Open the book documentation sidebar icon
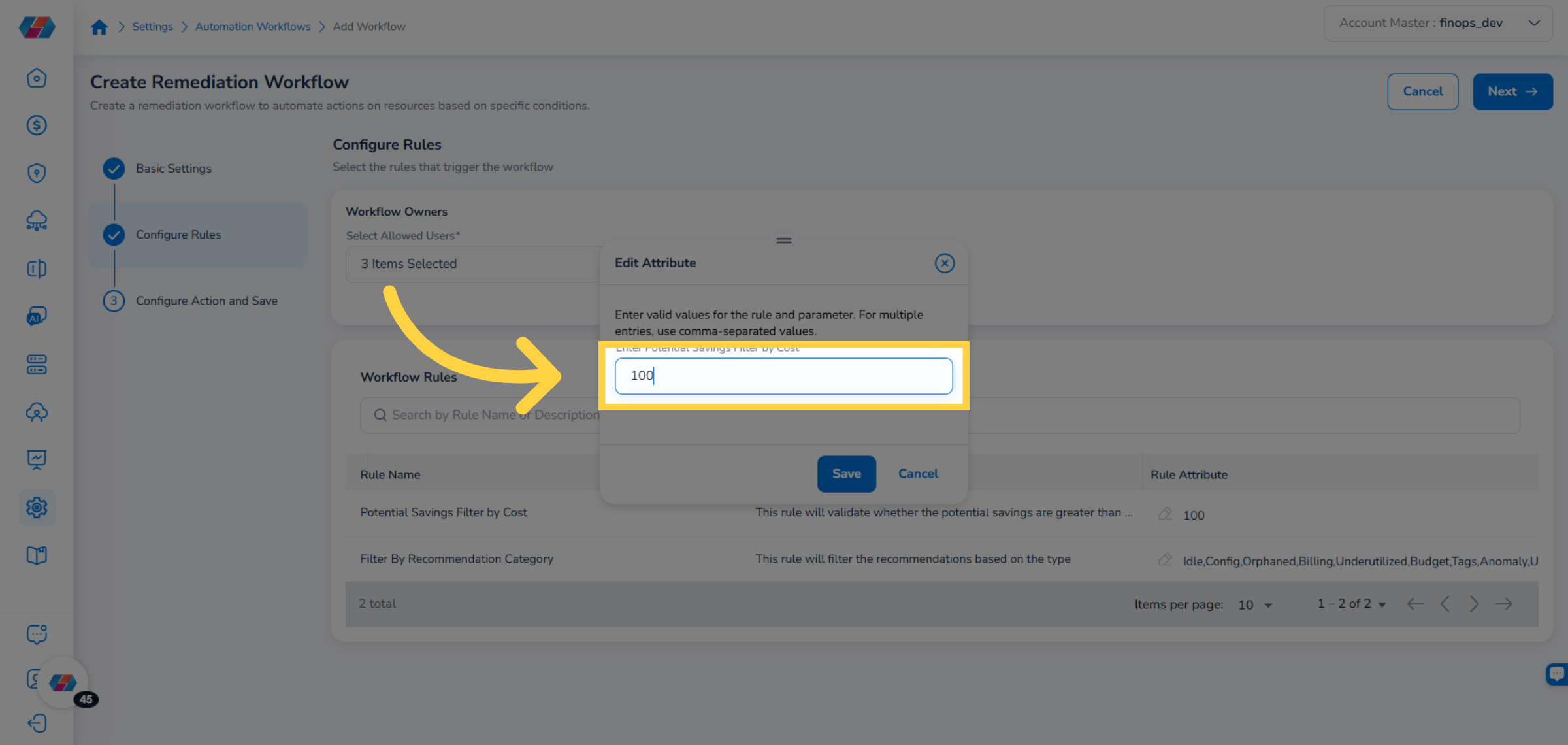Screen dimensions: 1568x745 [37, 555]
